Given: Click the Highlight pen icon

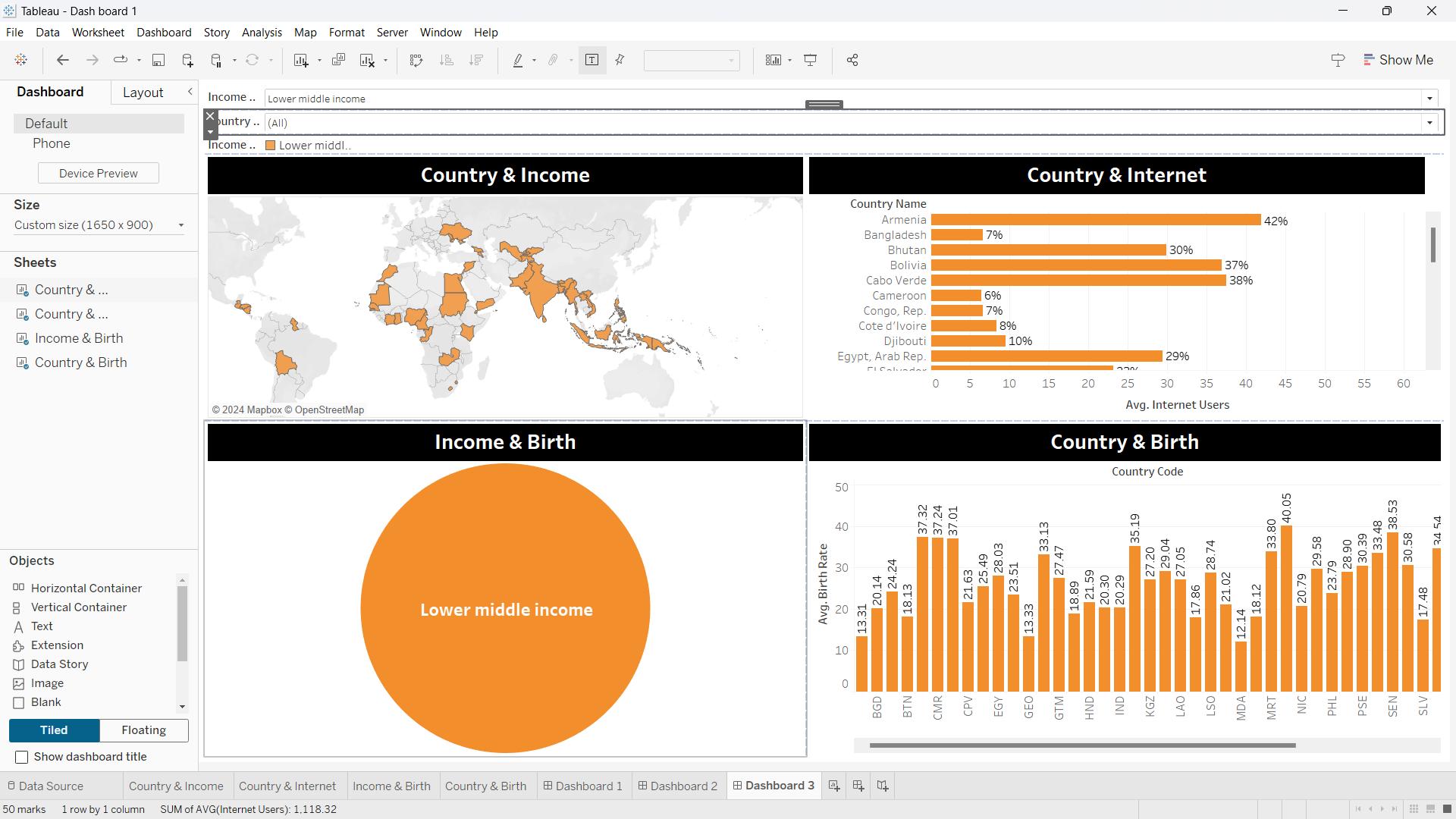Looking at the screenshot, I should coord(518,60).
